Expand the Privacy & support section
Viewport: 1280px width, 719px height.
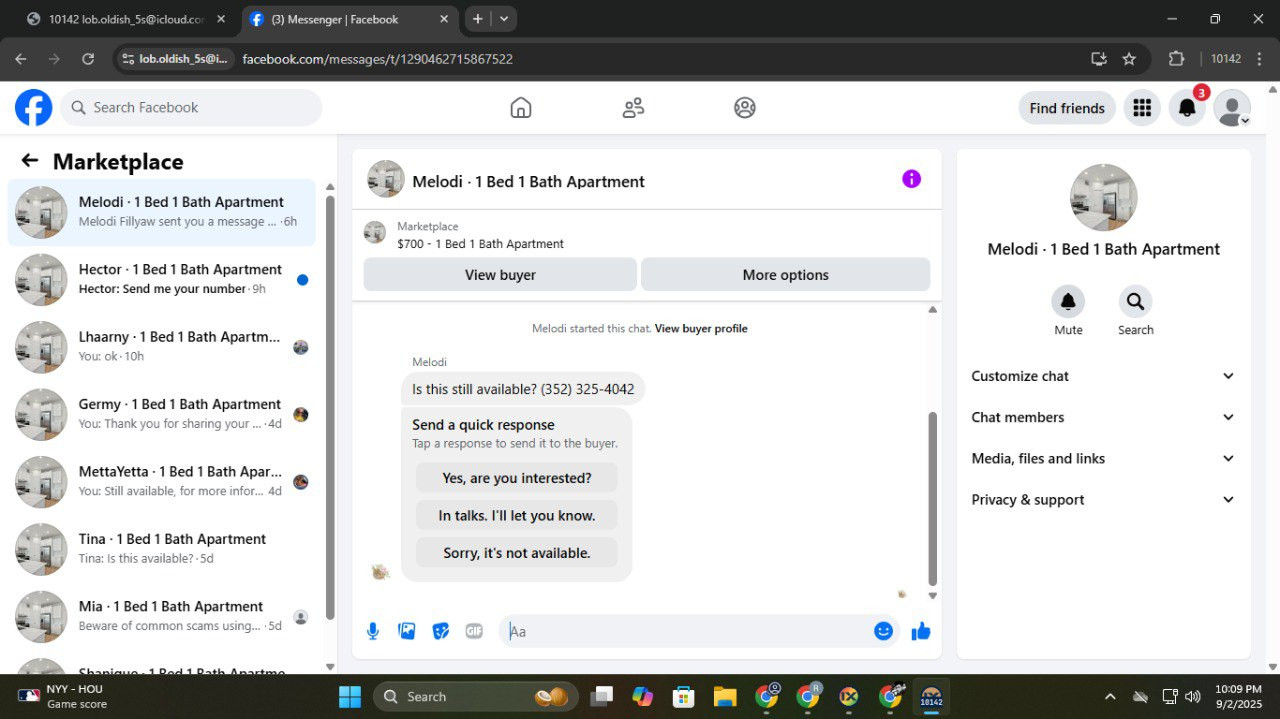(1104, 500)
